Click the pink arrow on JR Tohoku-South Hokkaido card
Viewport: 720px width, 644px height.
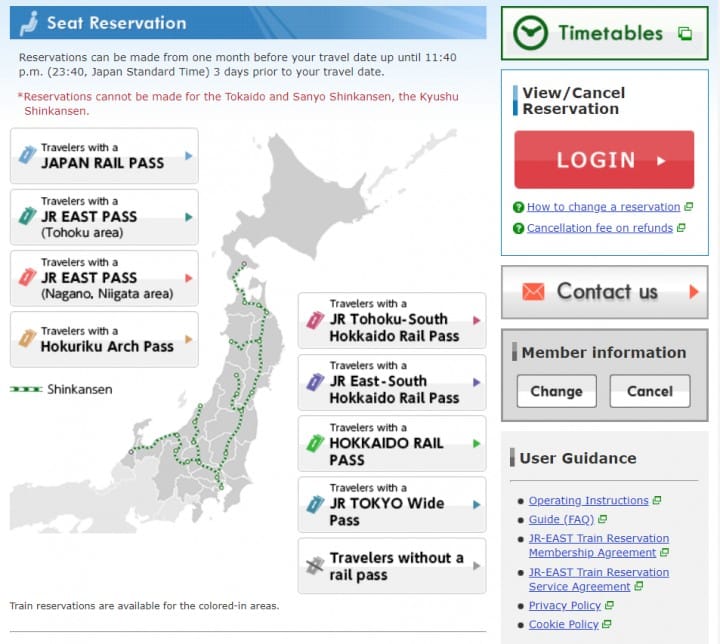pyautogui.click(x=477, y=320)
